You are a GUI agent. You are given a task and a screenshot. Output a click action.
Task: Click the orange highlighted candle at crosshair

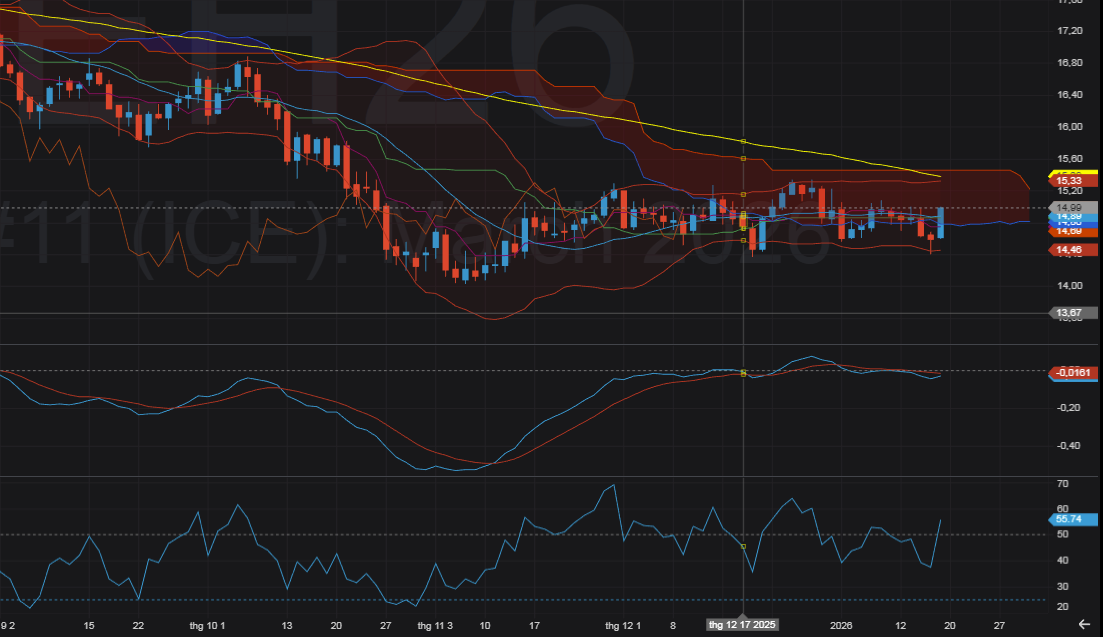pos(743,222)
